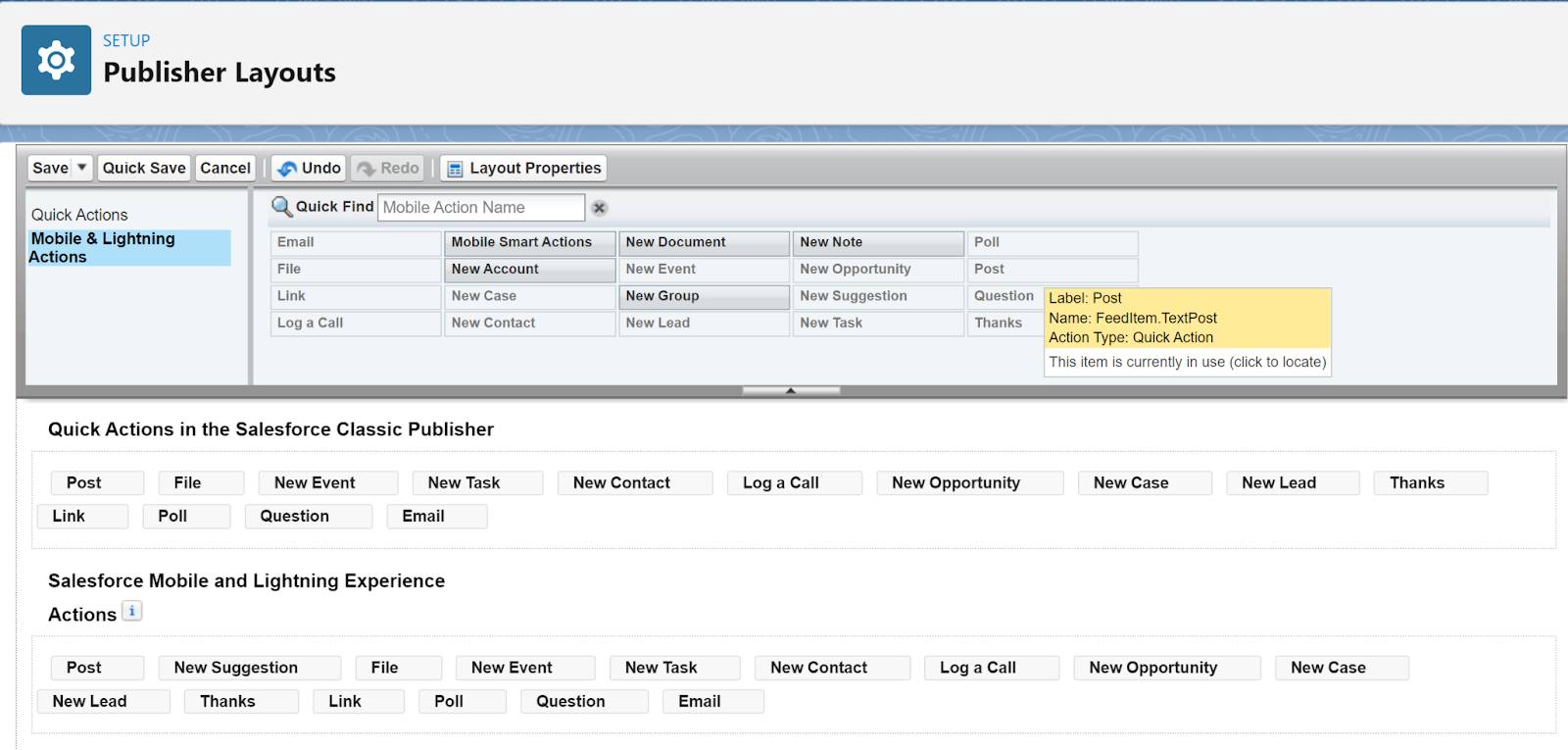The width and height of the screenshot is (1568, 750).
Task: Click File in Classic Publisher section
Action: [x=202, y=483]
